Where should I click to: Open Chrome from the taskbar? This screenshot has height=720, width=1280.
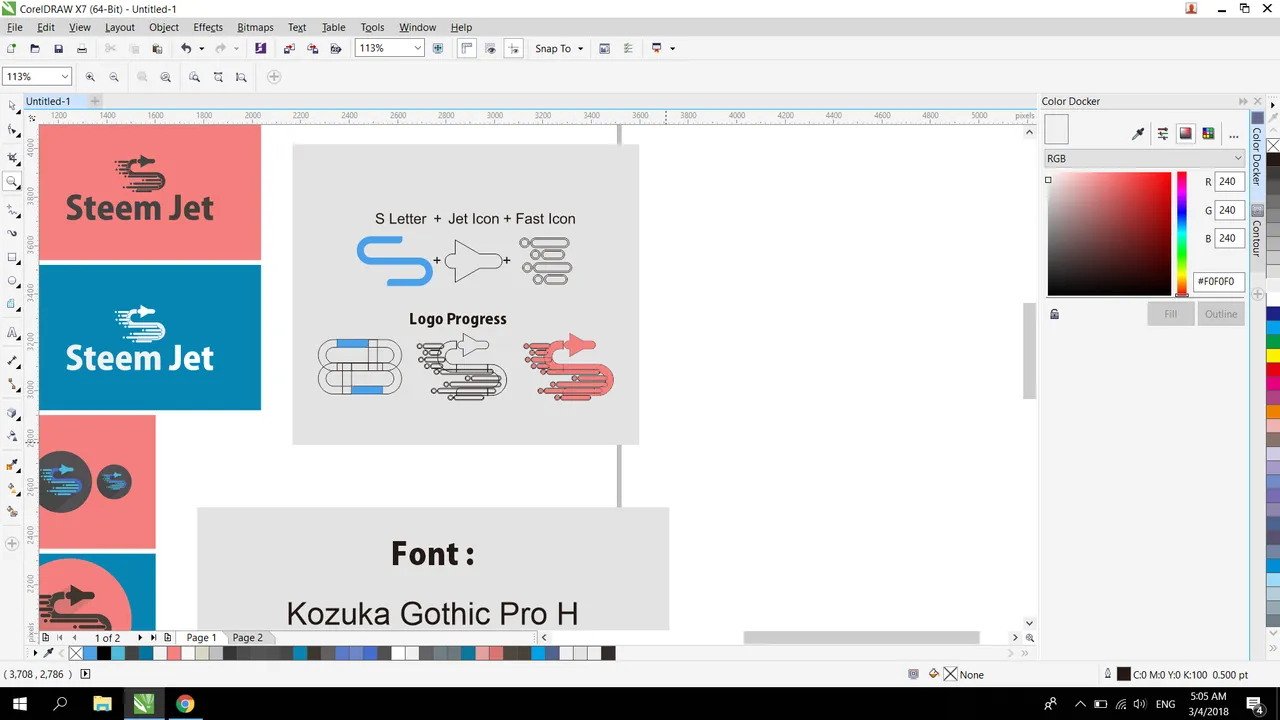tap(185, 704)
